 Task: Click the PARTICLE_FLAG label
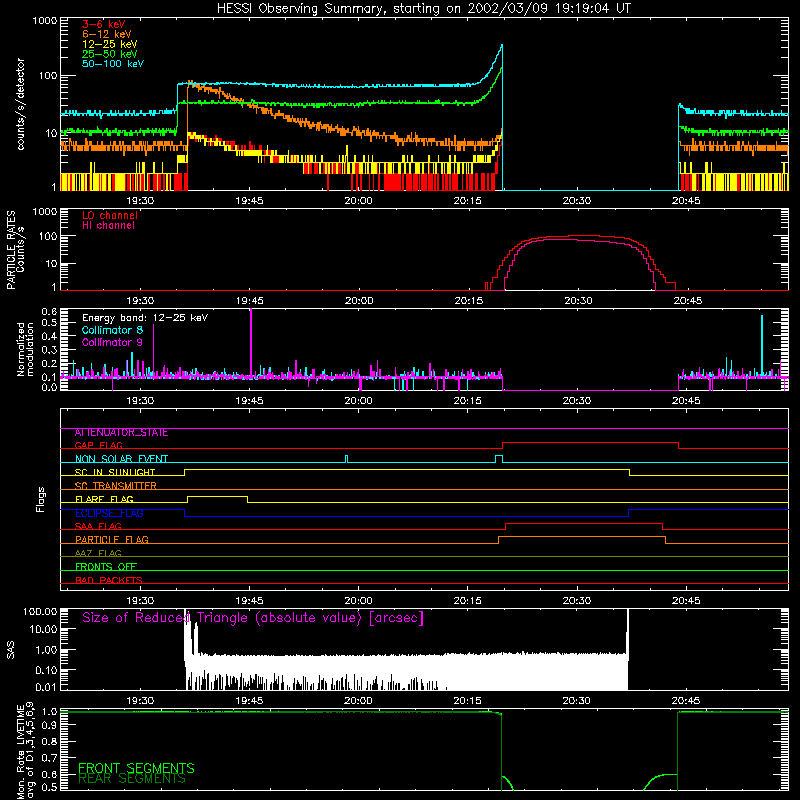(112, 539)
